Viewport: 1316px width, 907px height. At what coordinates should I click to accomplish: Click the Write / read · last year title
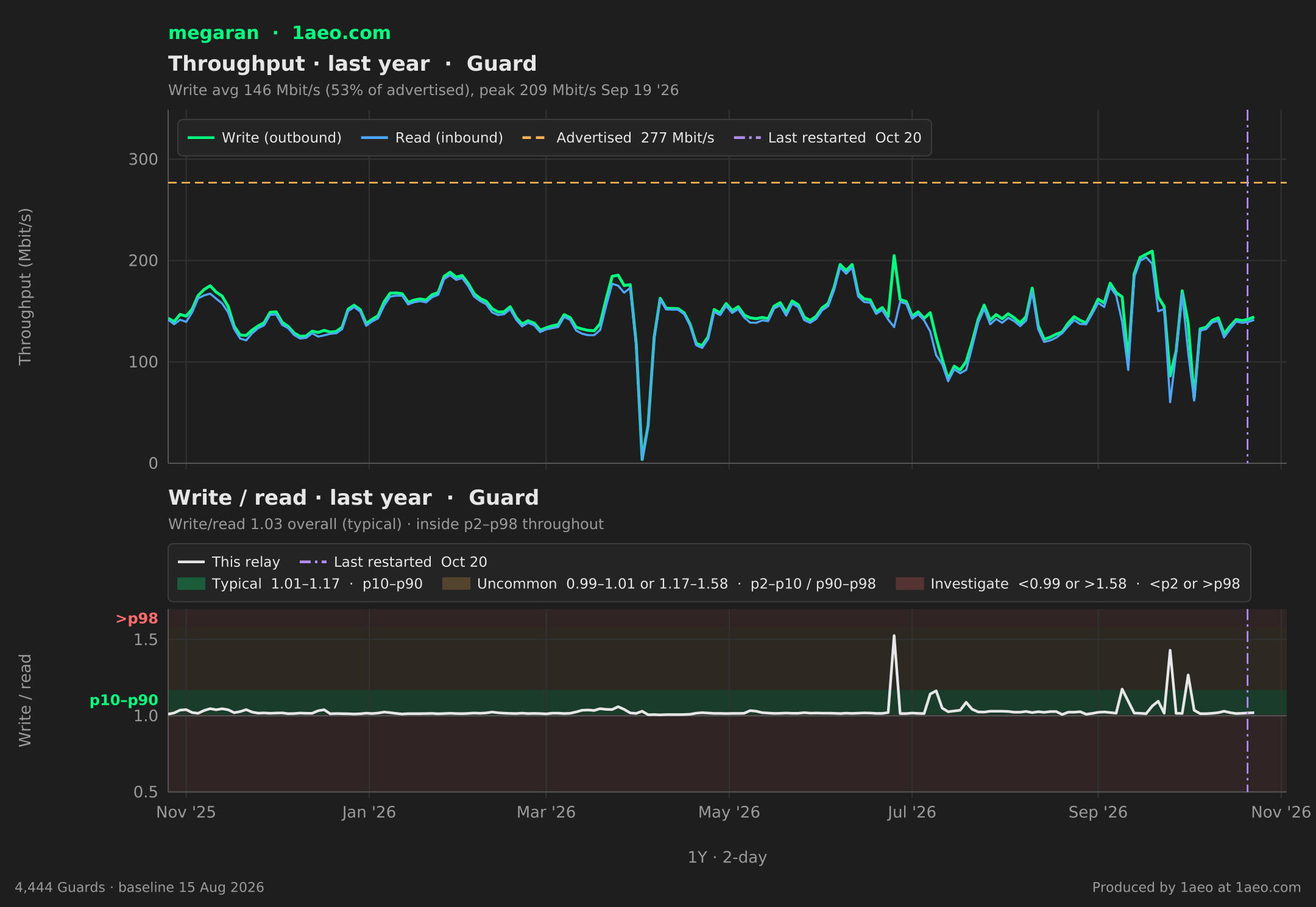click(353, 497)
